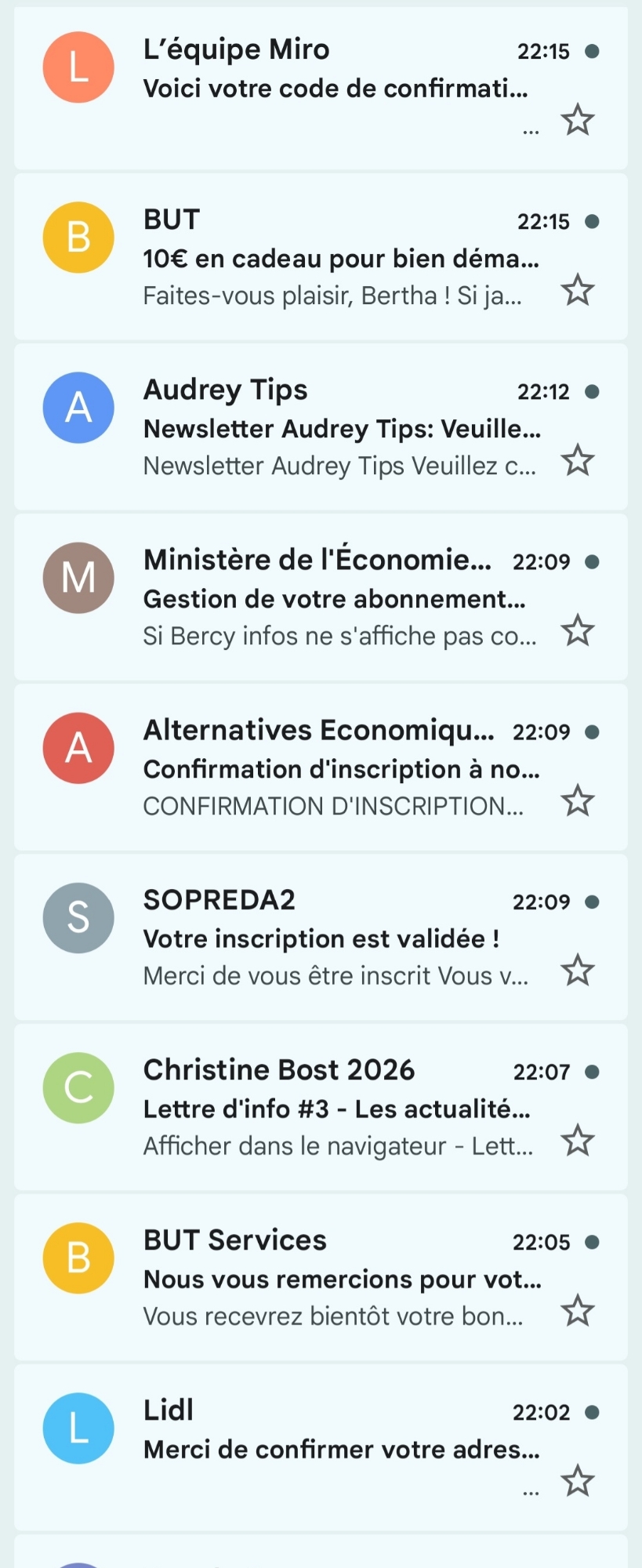Select the gray S avatar of SOPREDA2
Viewport: 642px width, 1568px height.
tap(78, 918)
